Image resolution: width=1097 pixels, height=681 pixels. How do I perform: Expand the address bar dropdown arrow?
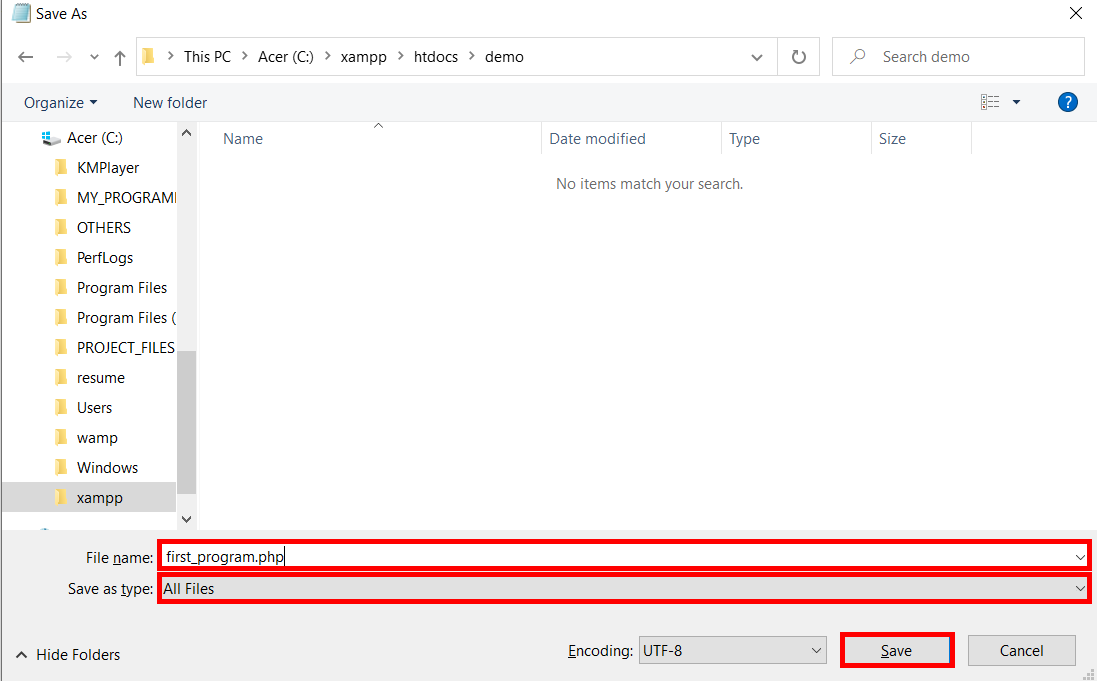tap(757, 56)
